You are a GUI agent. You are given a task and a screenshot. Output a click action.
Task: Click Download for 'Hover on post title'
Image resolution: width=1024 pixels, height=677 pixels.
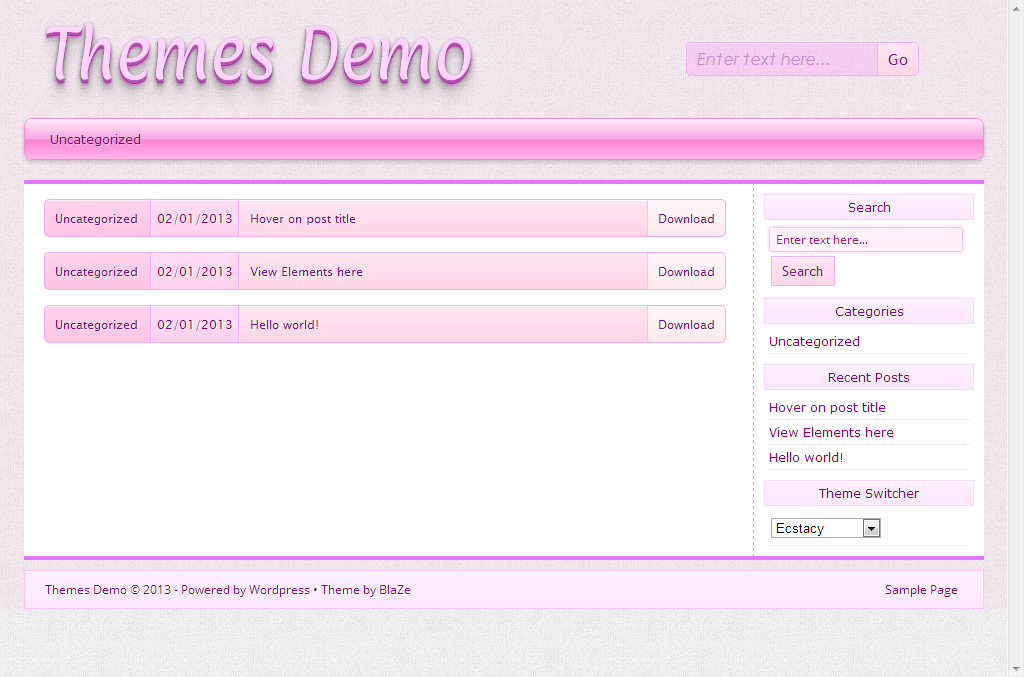tap(686, 219)
